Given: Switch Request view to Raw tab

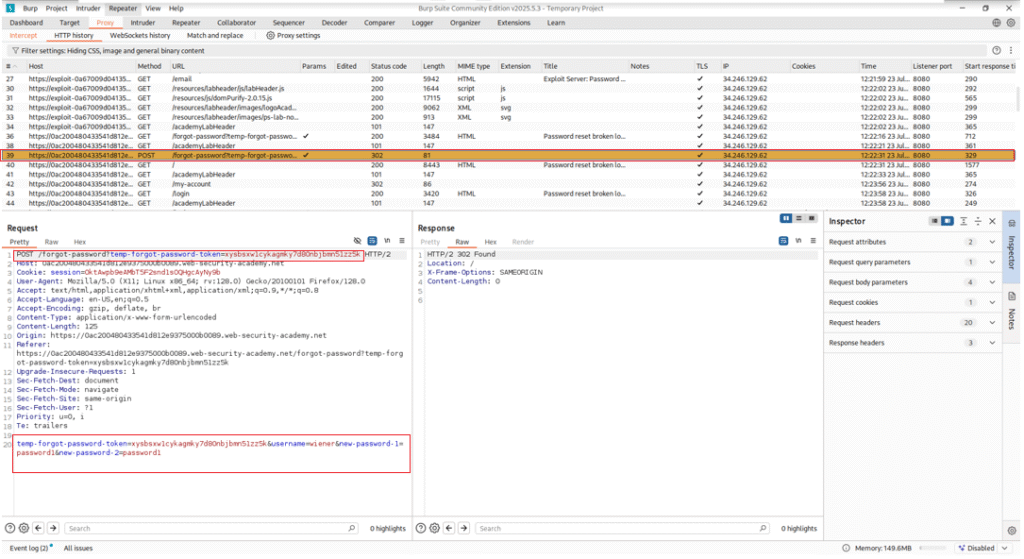Looking at the screenshot, I should coord(51,242).
